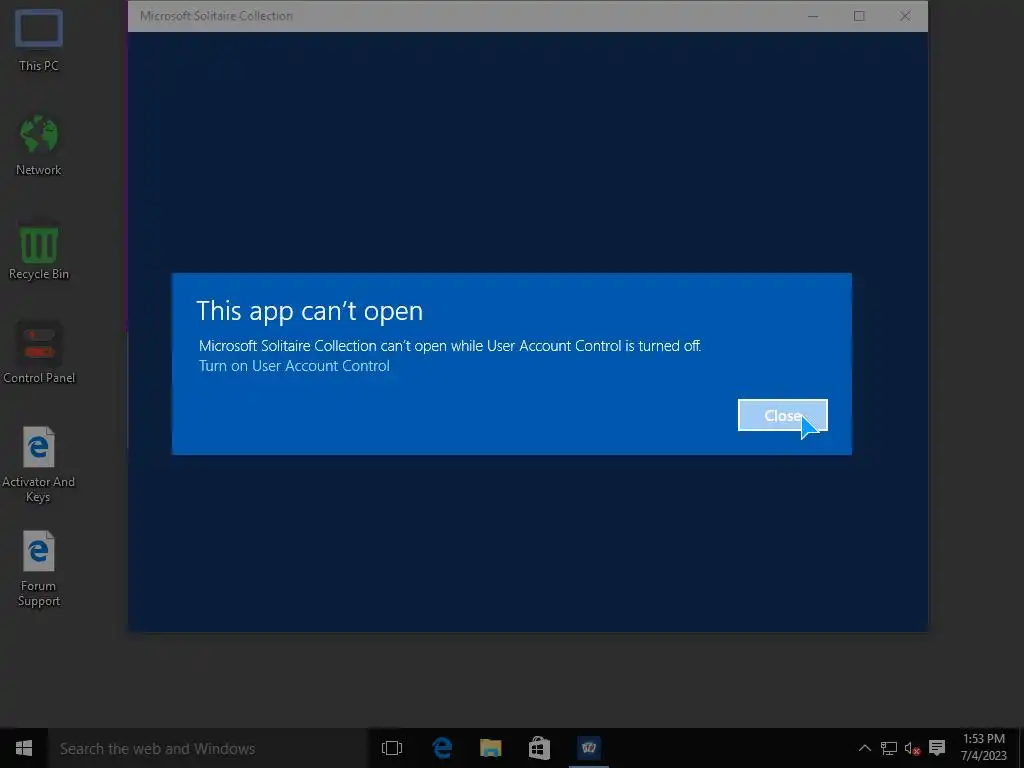Screen dimensions: 1024x768
Task: Open This PC desktop icon
Action: tap(39, 39)
